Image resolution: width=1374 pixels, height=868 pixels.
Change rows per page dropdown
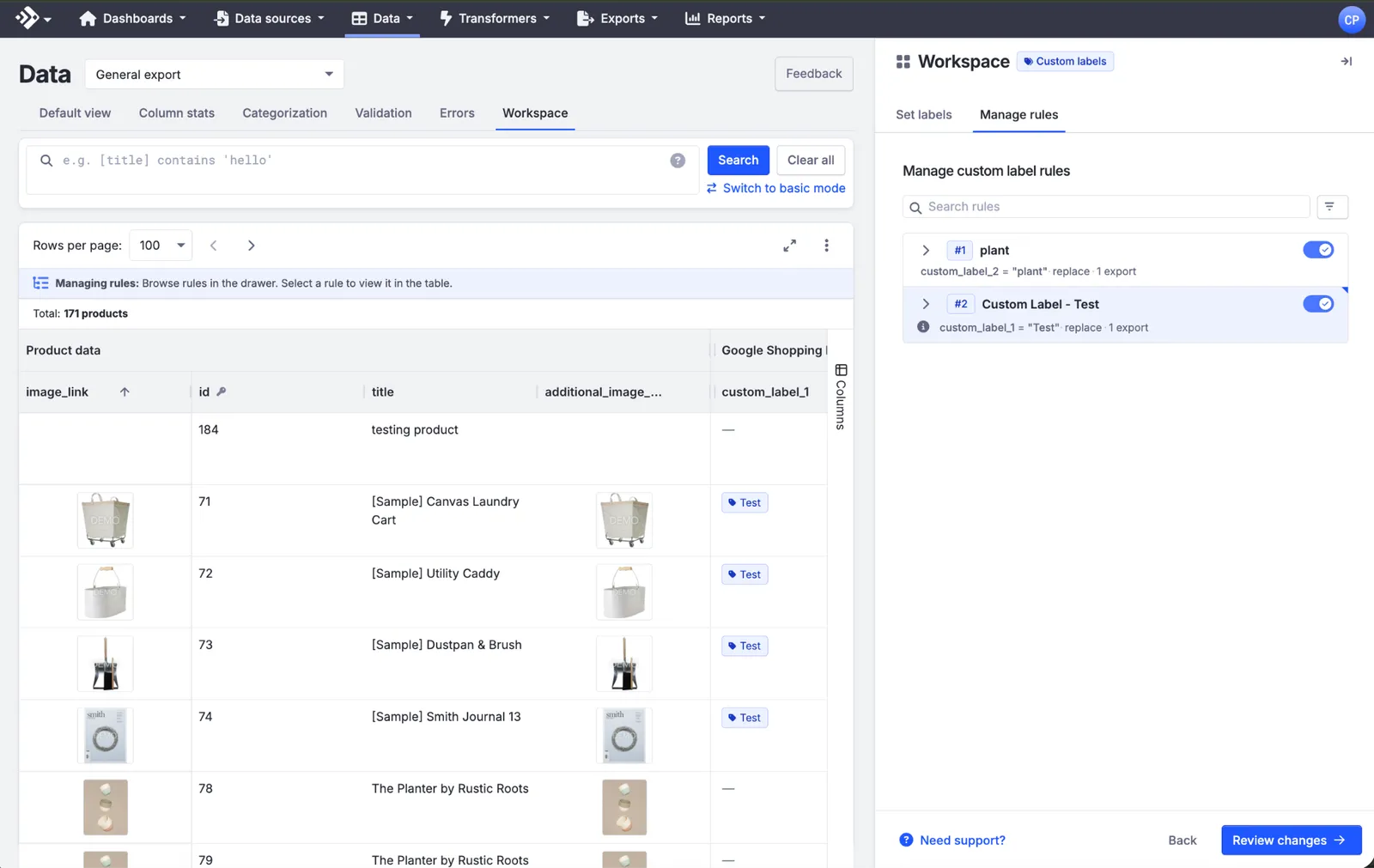[161, 246]
